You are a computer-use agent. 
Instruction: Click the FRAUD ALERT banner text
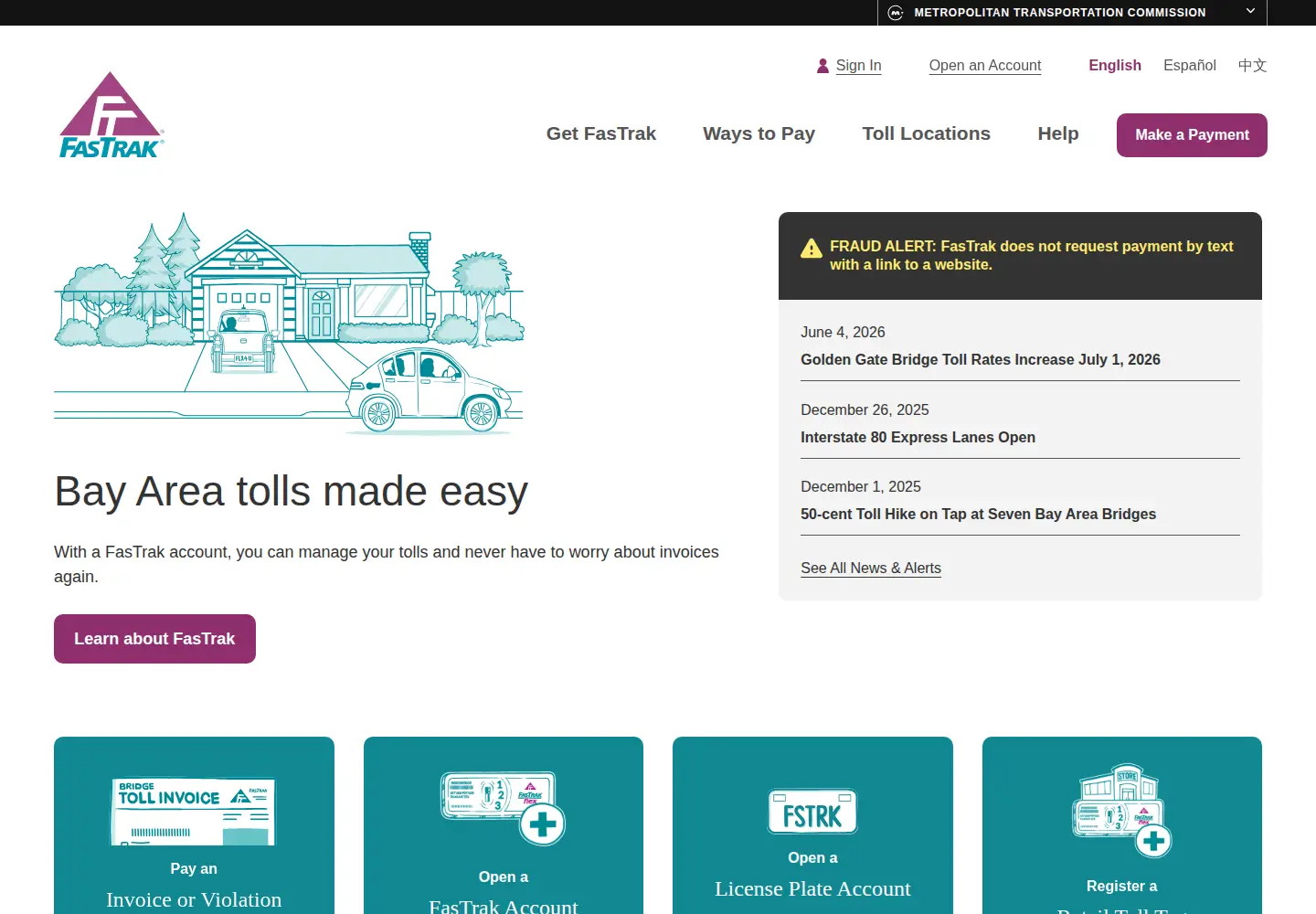click(1032, 256)
